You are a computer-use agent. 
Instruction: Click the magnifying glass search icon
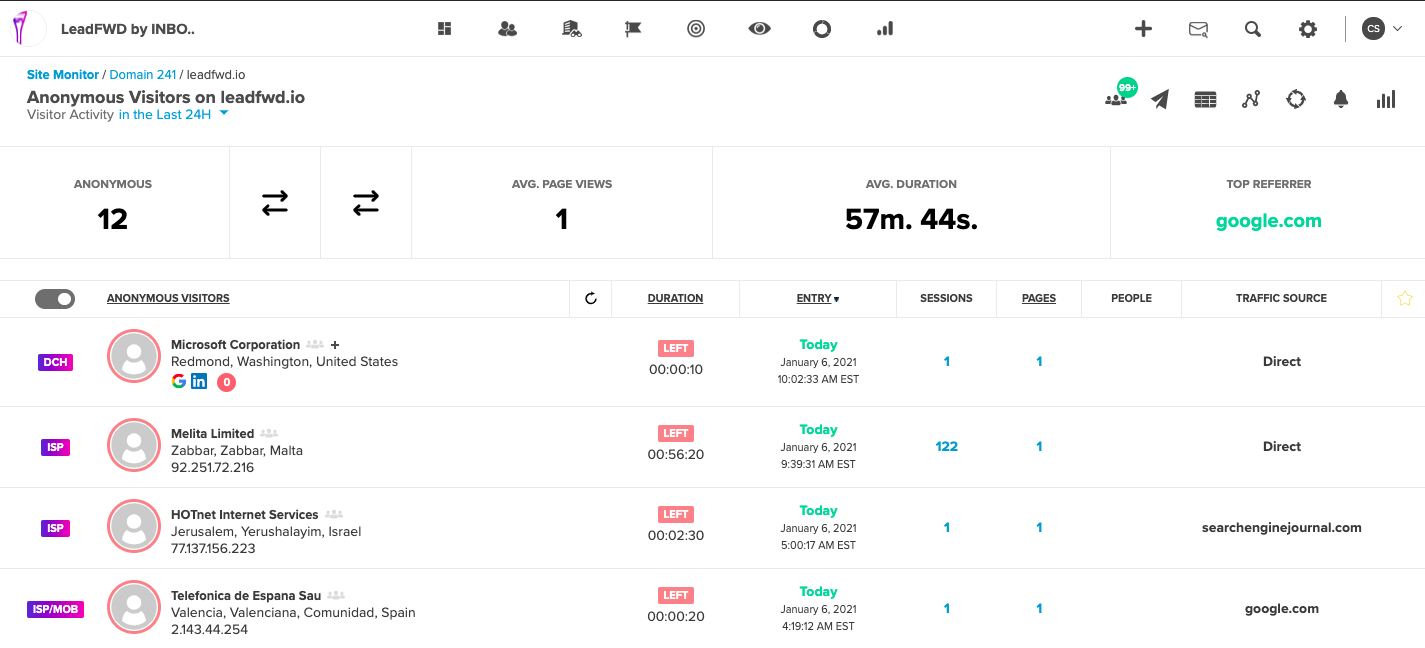pos(1253,29)
